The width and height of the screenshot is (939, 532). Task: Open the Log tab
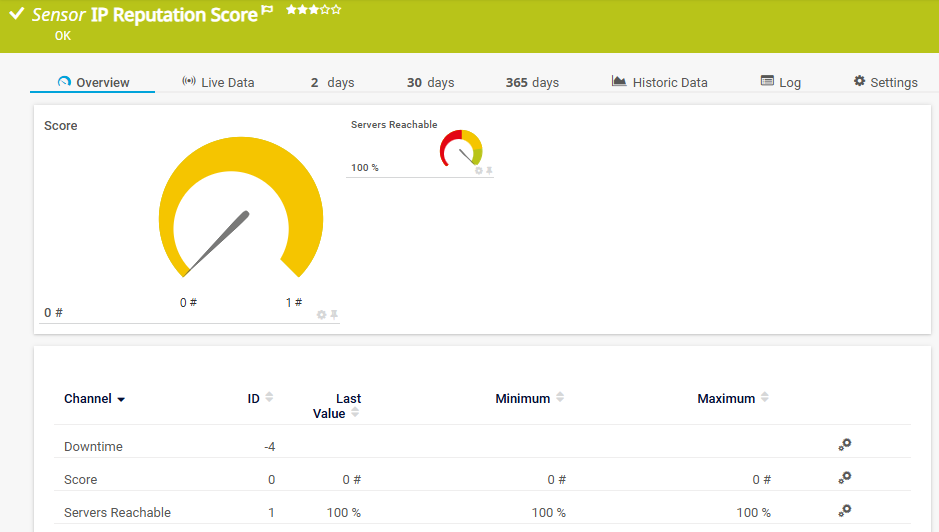click(x=781, y=82)
